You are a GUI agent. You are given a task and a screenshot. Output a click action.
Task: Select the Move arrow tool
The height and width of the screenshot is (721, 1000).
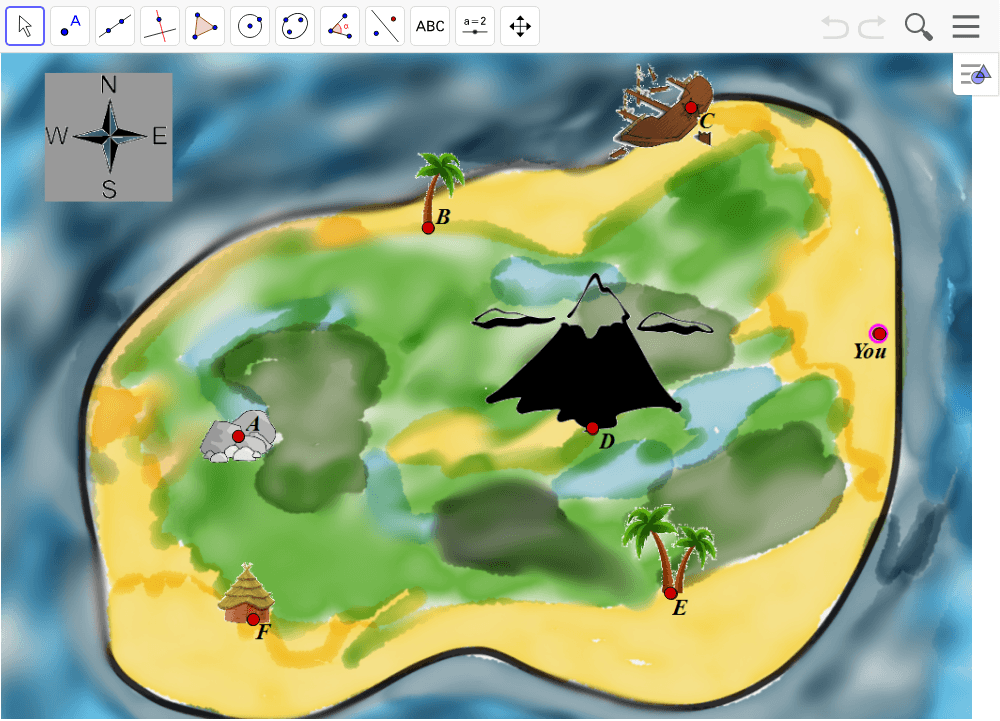click(x=25, y=25)
